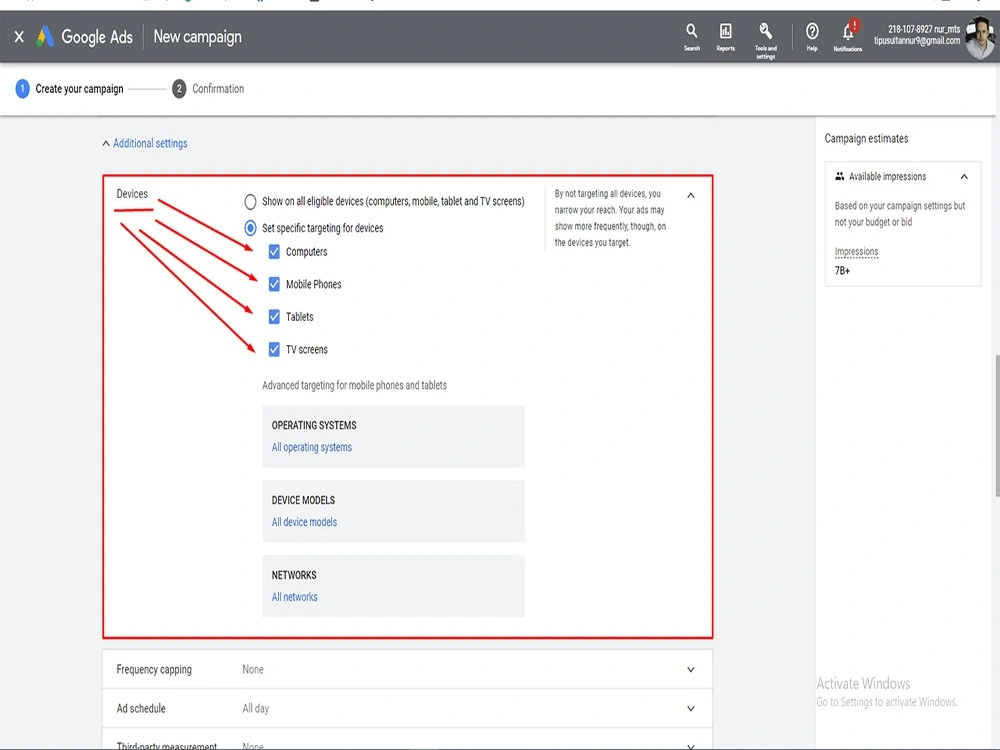1000x750 pixels.
Task: Click the account email tipusultannur9@gmail.com
Action: click(x=917, y=41)
